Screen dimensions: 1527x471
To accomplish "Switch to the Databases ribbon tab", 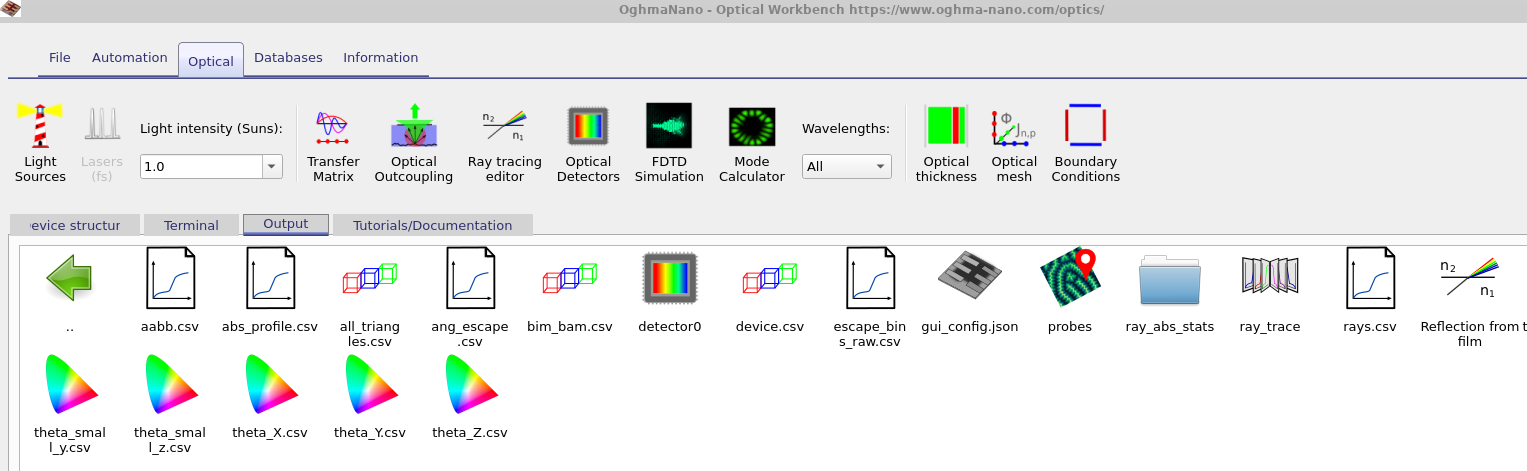I will pyautogui.click(x=288, y=58).
